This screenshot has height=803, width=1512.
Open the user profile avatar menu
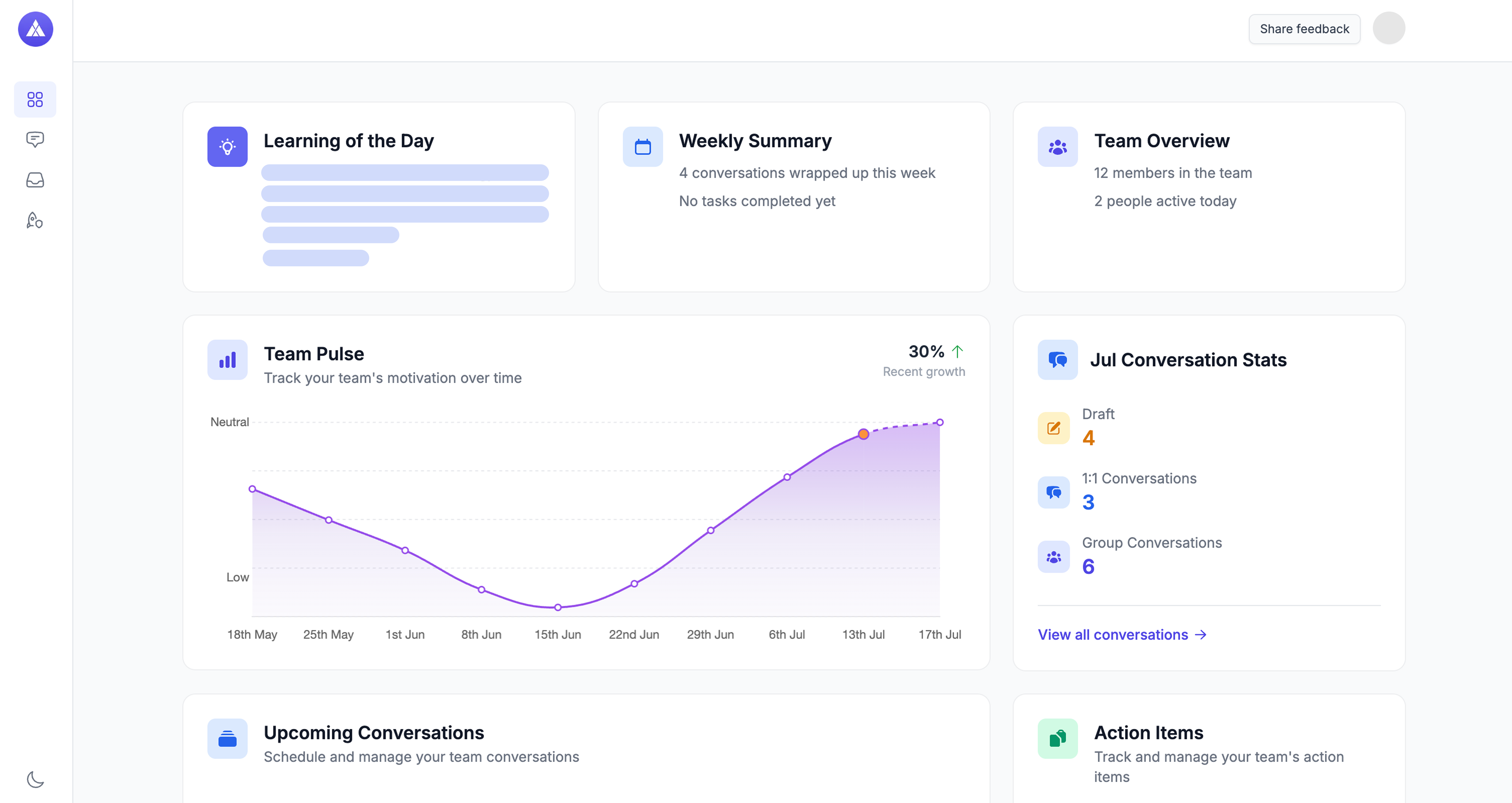[1389, 28]
